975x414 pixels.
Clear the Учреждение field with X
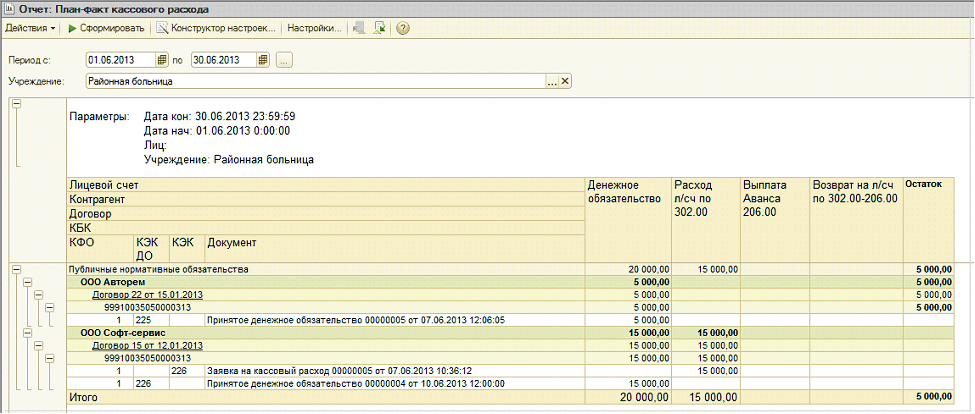click(x=565, y=81)
